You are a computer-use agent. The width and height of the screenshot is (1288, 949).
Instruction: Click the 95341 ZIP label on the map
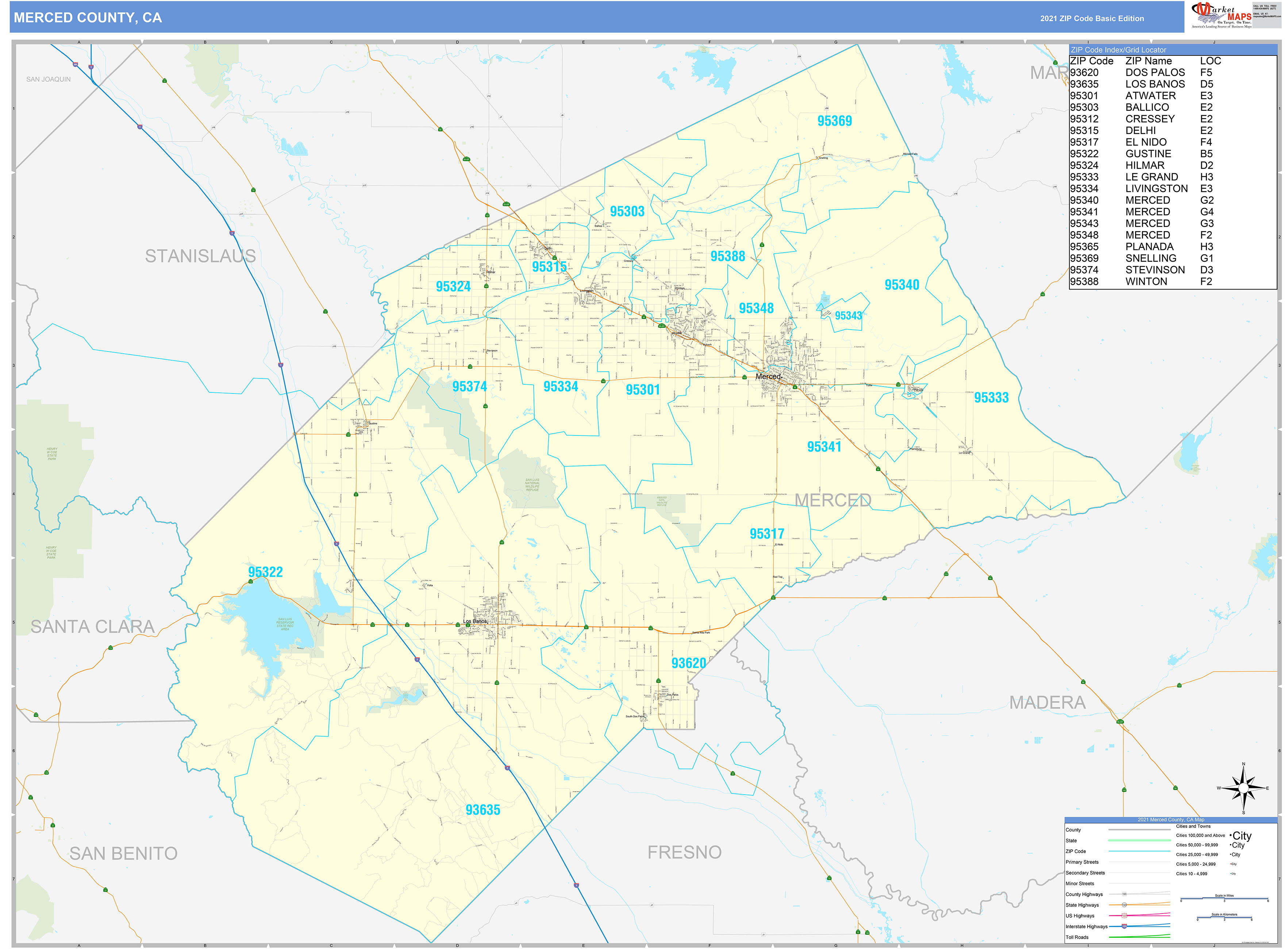[824, 447]
